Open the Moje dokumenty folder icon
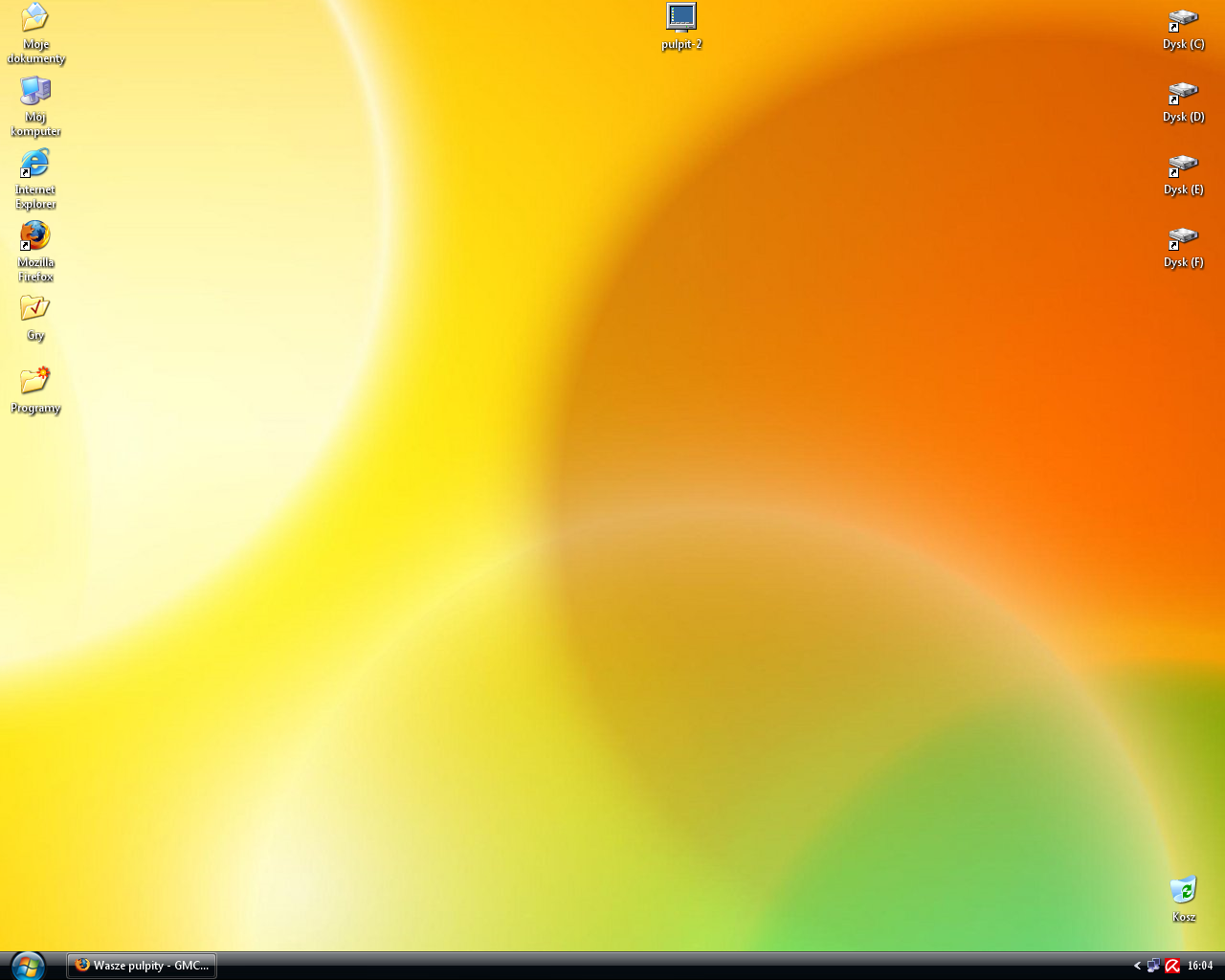The width and height of the screenshot is (1225, 980). (35, 18)
